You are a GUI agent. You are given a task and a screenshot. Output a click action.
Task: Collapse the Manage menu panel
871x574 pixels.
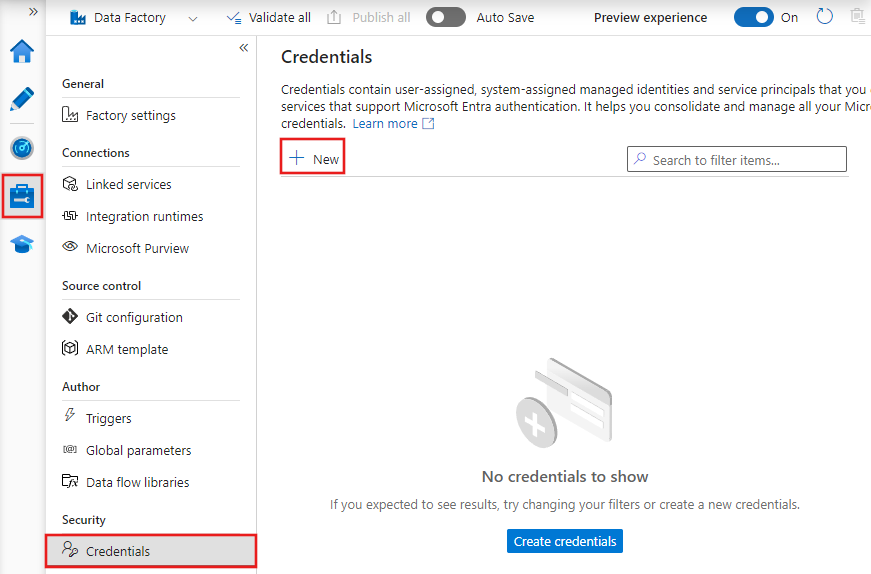(x=243, y=48)
